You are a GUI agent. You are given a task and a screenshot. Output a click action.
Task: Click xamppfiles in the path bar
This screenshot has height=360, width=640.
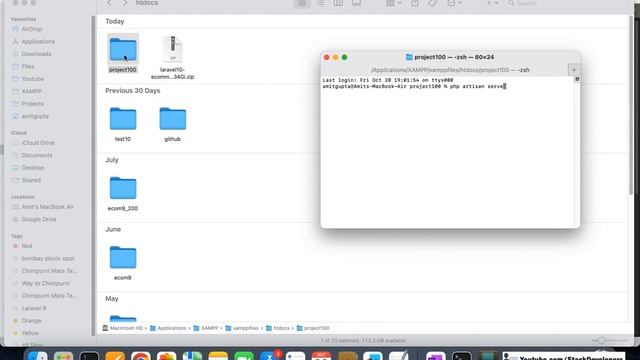point(242,328)
